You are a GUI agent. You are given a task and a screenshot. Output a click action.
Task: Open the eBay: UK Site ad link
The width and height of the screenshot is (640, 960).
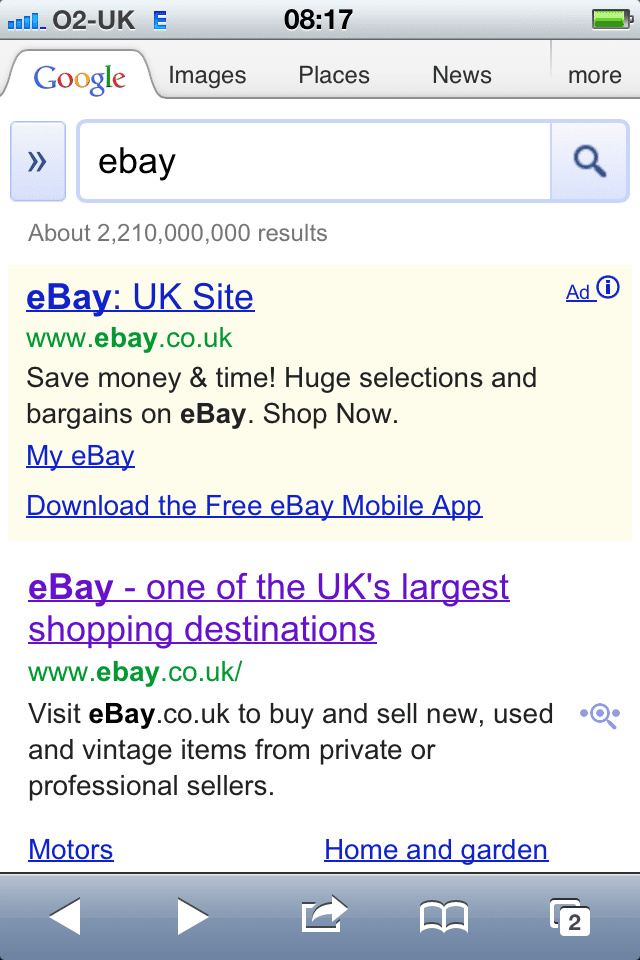click(140, 297)
